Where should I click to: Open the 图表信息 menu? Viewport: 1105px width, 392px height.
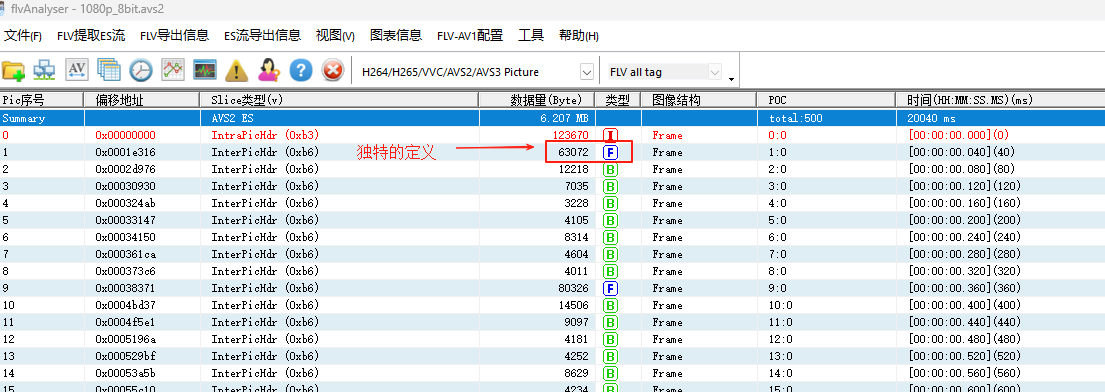(x=396, y=35)
